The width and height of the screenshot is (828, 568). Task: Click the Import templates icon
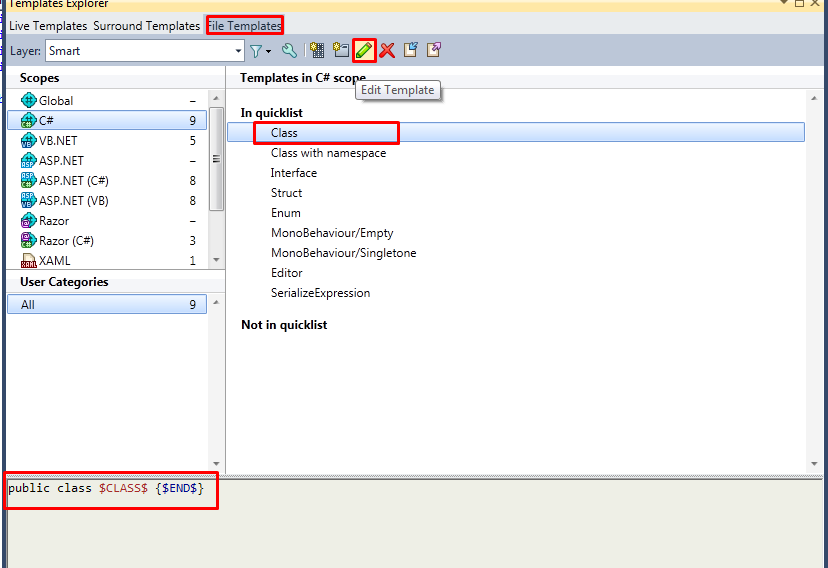pos(411,50)
